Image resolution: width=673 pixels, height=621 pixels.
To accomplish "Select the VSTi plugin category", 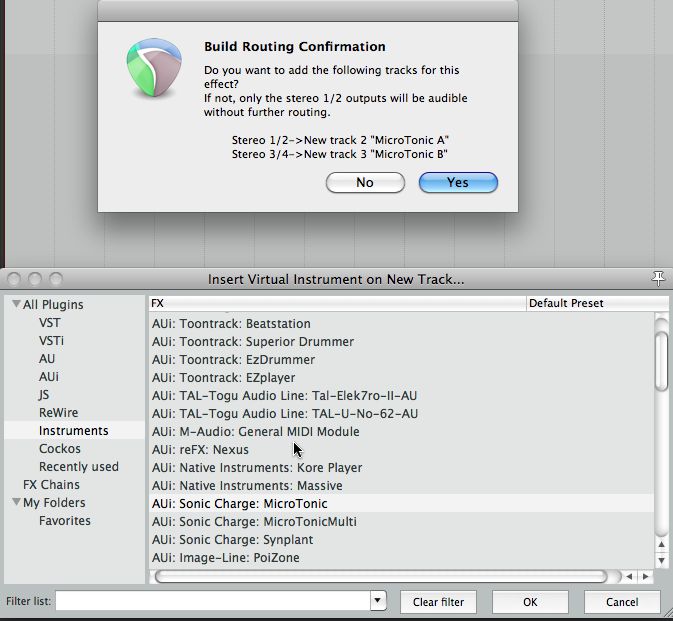I will click(51, 341).
